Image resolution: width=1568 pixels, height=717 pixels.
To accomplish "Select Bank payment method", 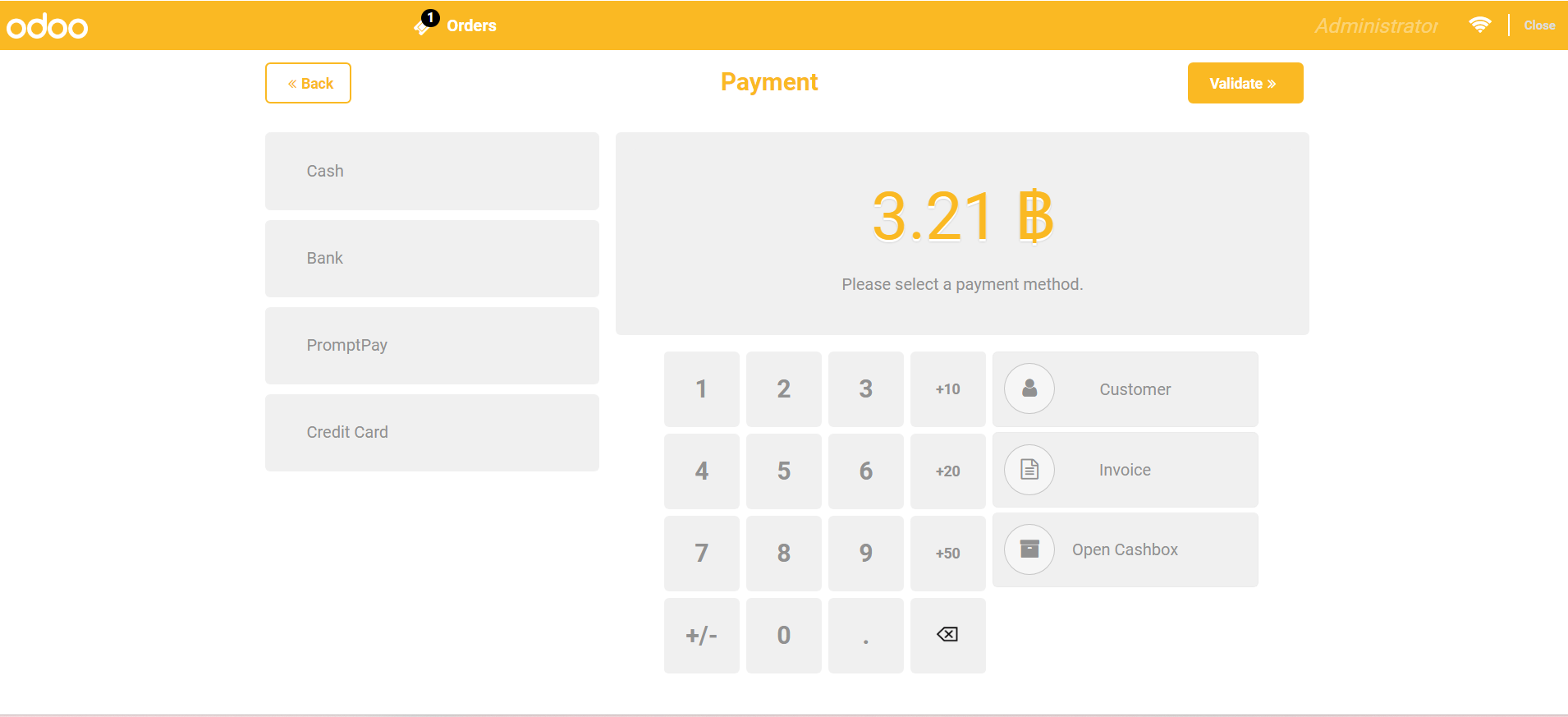I will (x=432, y=258).
